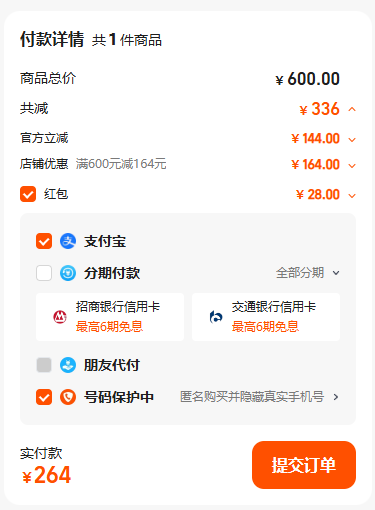
Task: Toggle the 号码保护中 checkbox
Action: click(44, 397)
